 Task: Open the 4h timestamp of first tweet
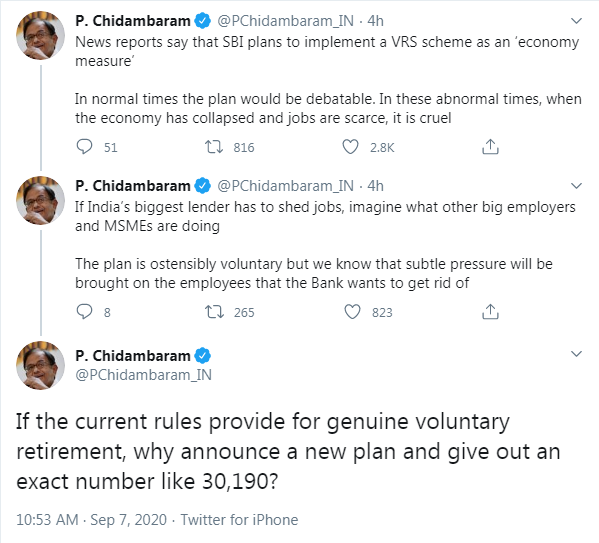[x=376, y=21]
